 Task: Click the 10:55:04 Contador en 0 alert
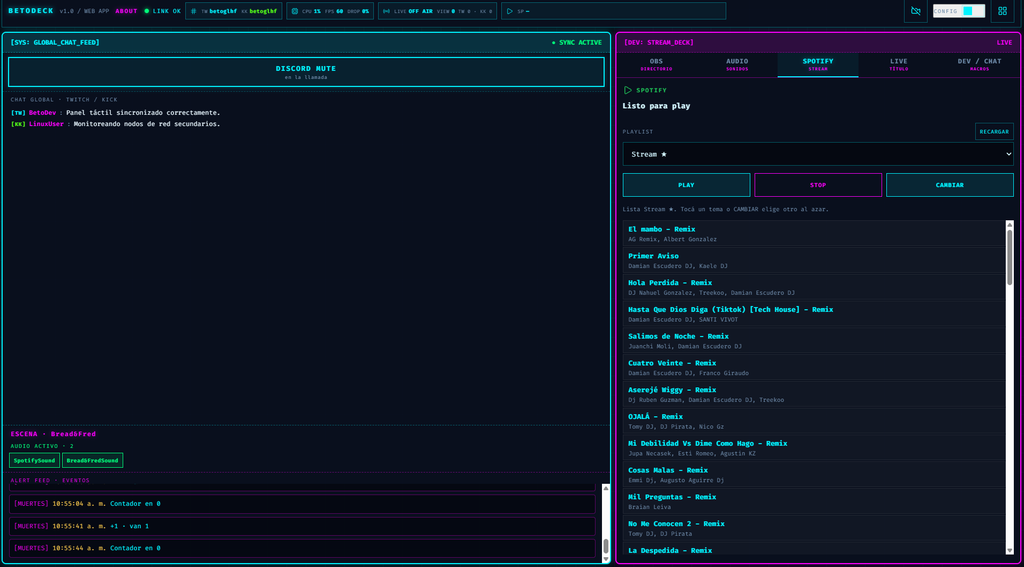(x=302, y=504)
